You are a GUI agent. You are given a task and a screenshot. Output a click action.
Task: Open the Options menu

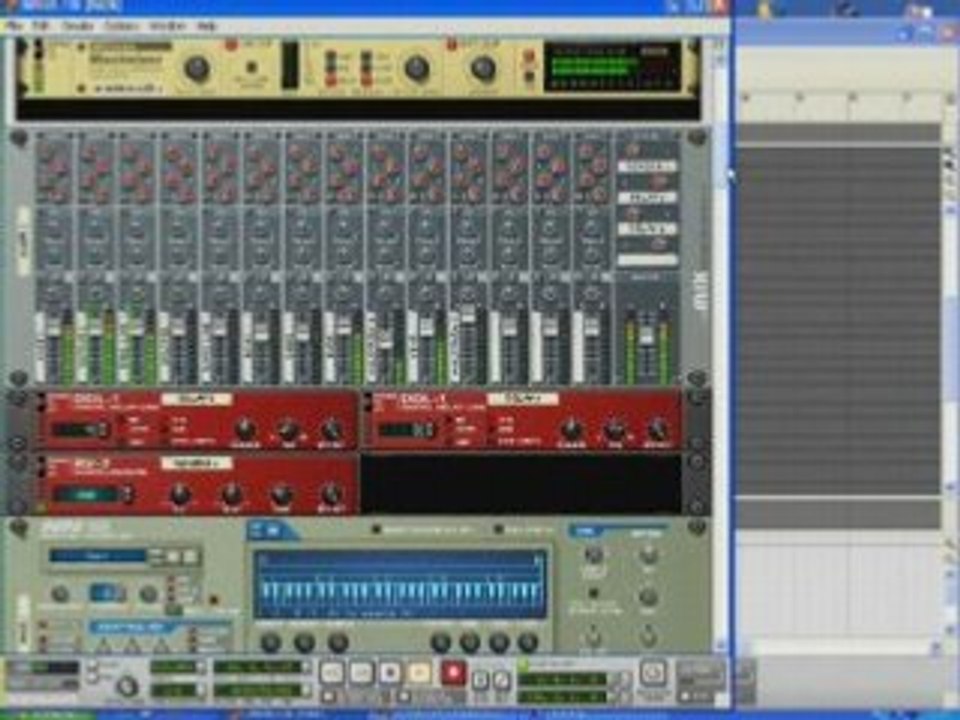122,26
